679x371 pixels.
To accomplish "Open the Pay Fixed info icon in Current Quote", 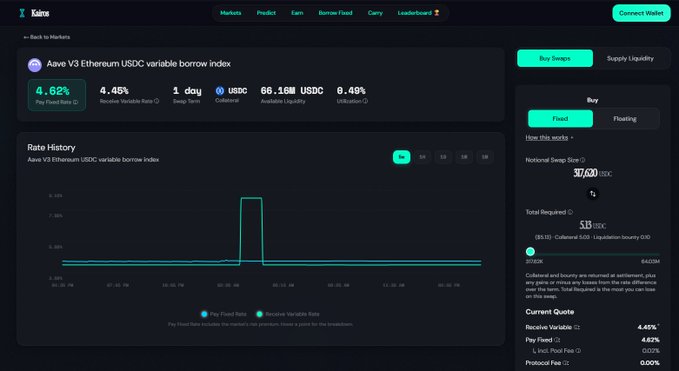I will 558,340.
